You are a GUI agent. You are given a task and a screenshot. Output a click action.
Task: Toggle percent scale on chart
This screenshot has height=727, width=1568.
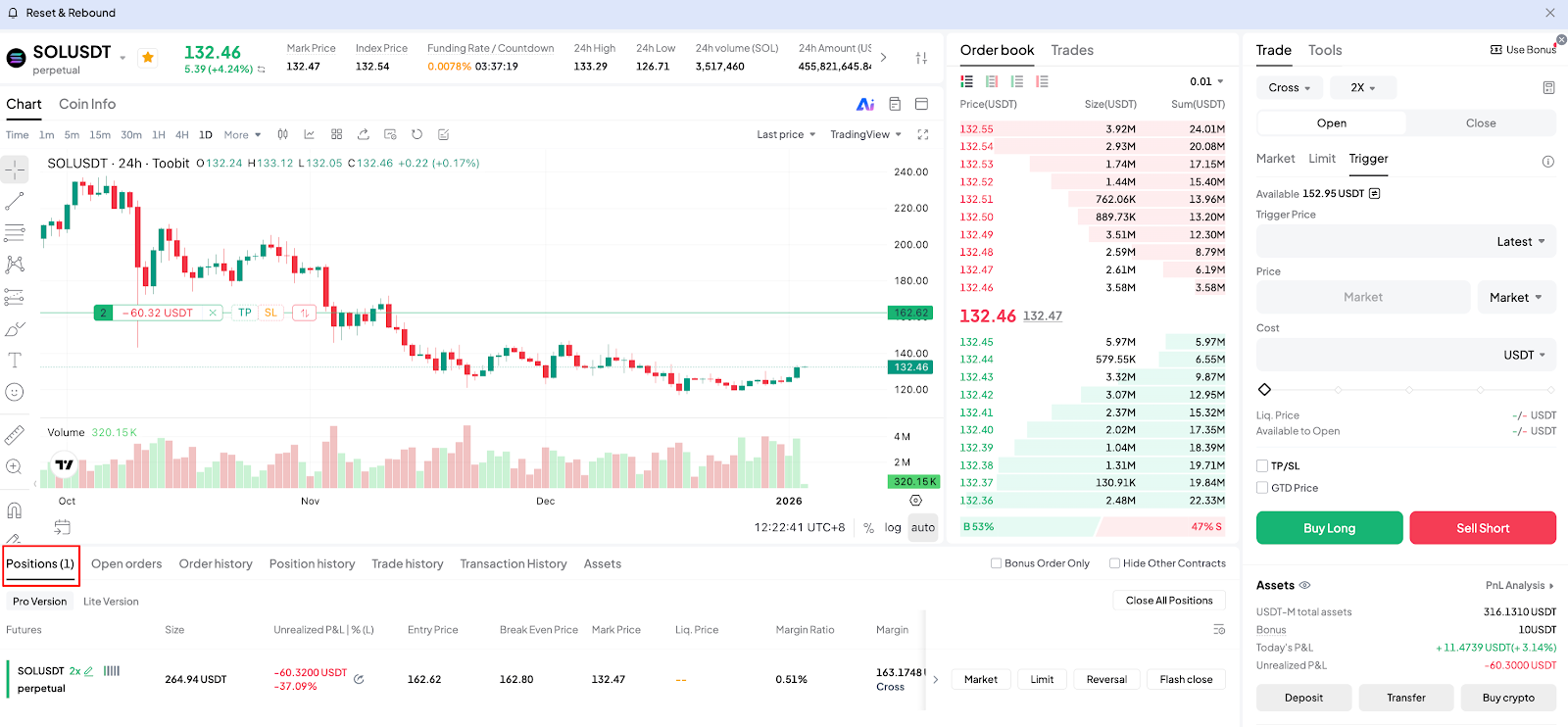coord(868,528)
